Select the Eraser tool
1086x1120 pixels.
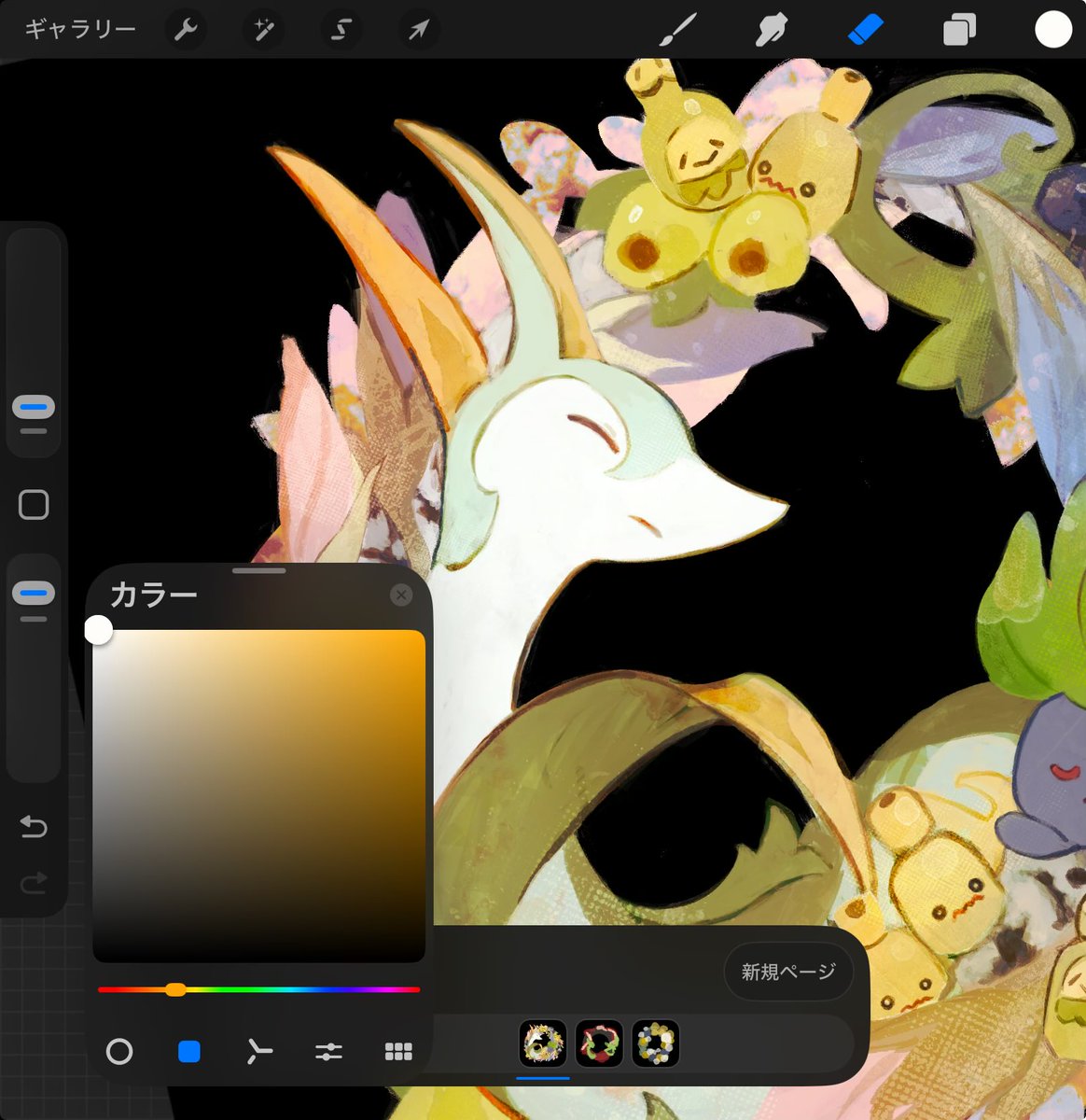[x=866, y=30]
